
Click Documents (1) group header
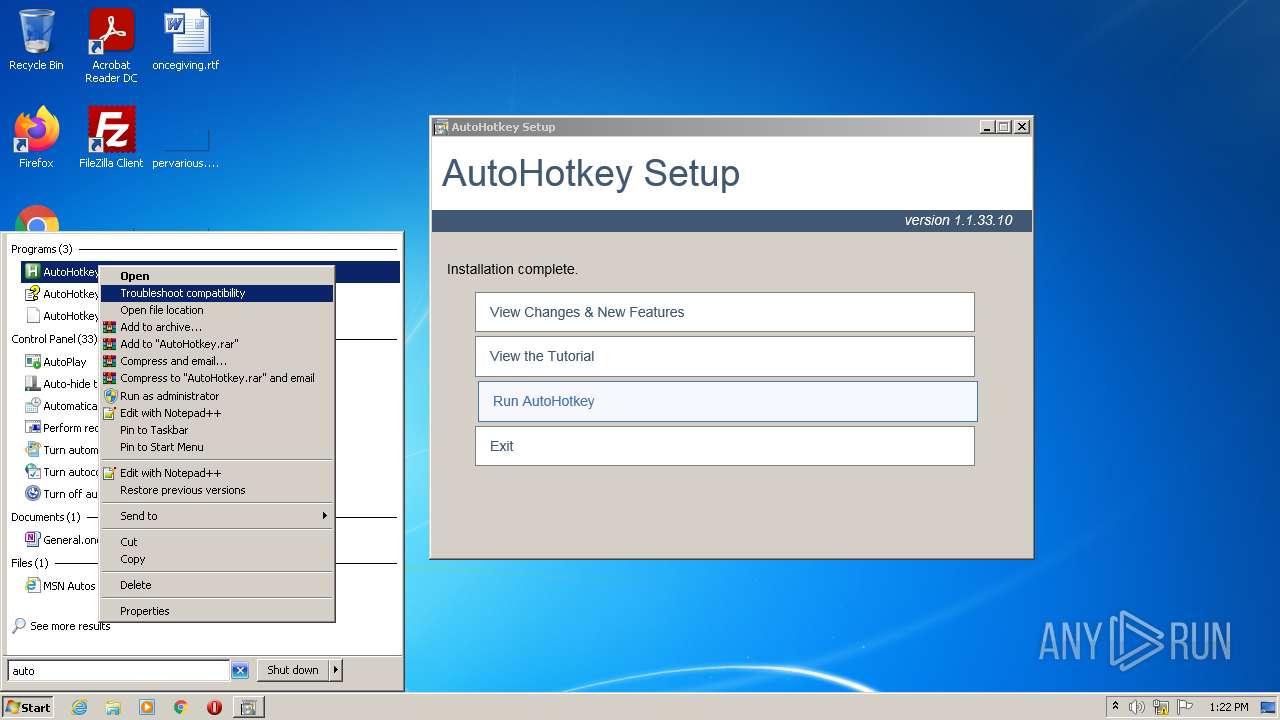tap(46, 517)
